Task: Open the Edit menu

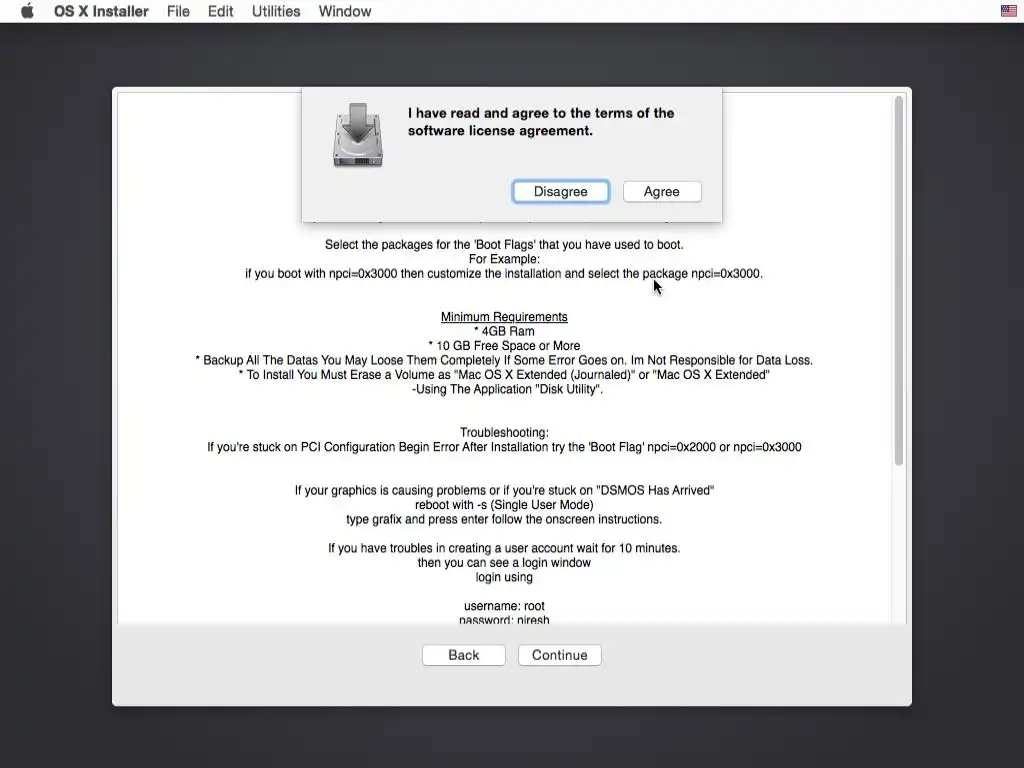Action: pyautogui.click(x=220, y=11)
